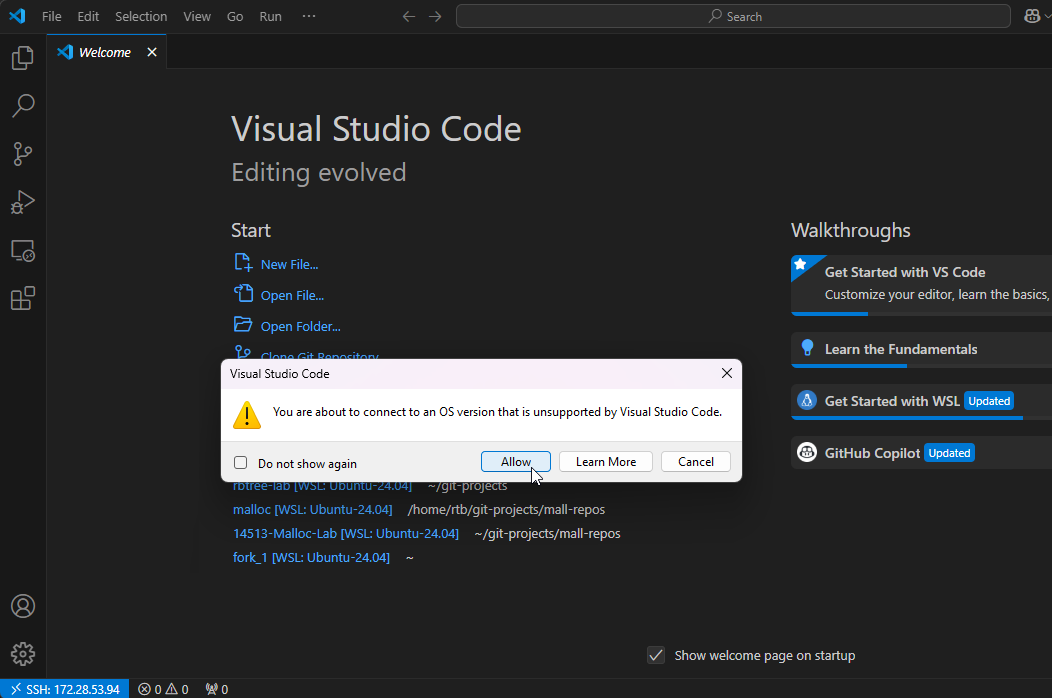1052x698 pixels.
Task: Open the Explorer view in activity bar
Action: coord(23,58)
